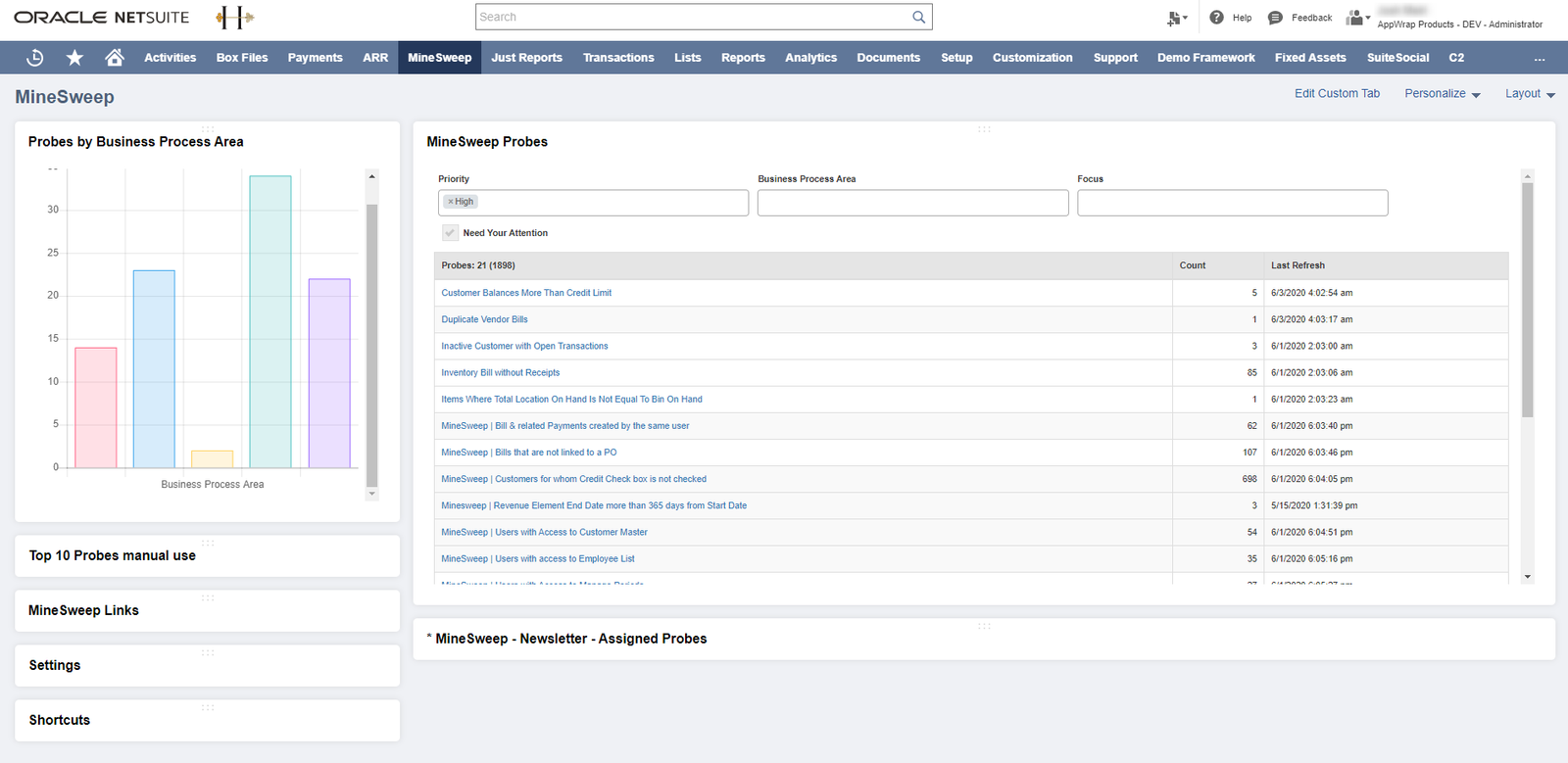This screenshot has width=1568, height=763.
Task: Expand the Settings portlet
Action: (x=55, y=665)
